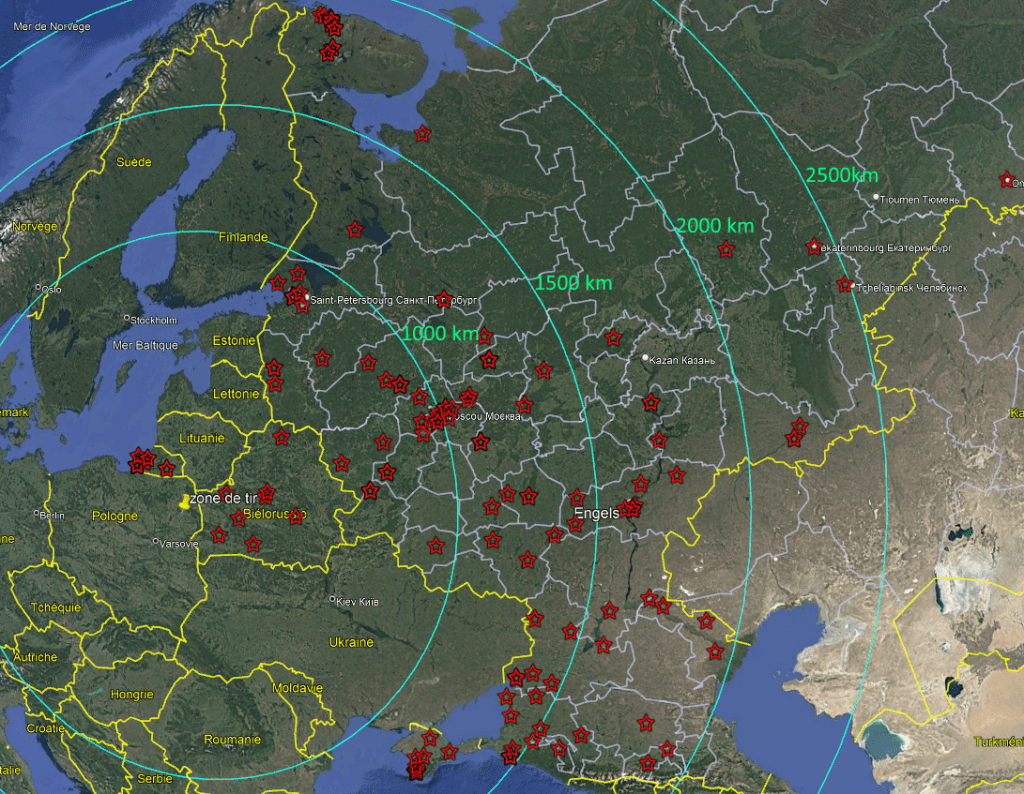This screenshot has width=1024, height=794.
Task: Select the white city dot for Kiev
Action: 333,600
